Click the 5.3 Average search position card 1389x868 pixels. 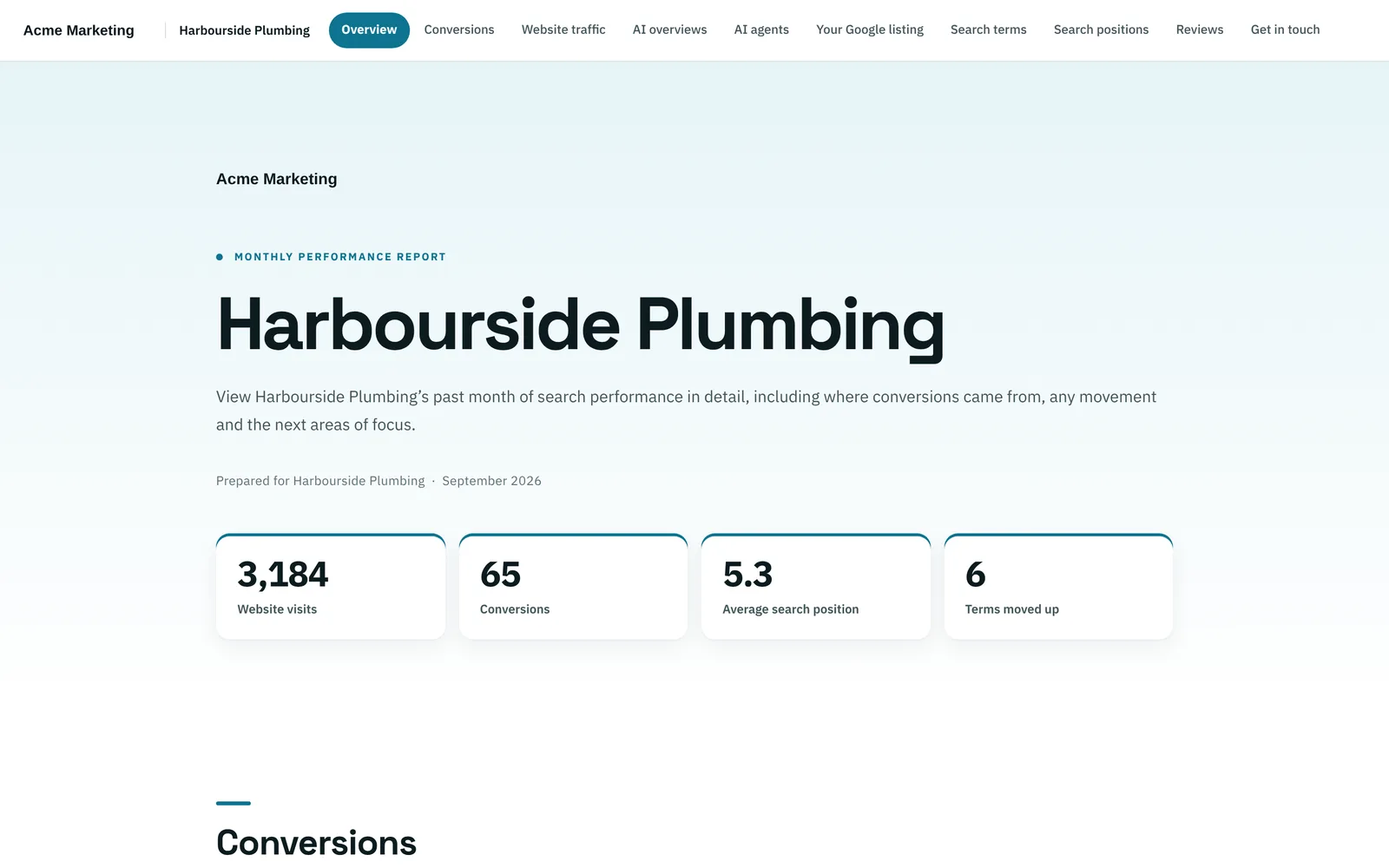(x=816, y=587)
